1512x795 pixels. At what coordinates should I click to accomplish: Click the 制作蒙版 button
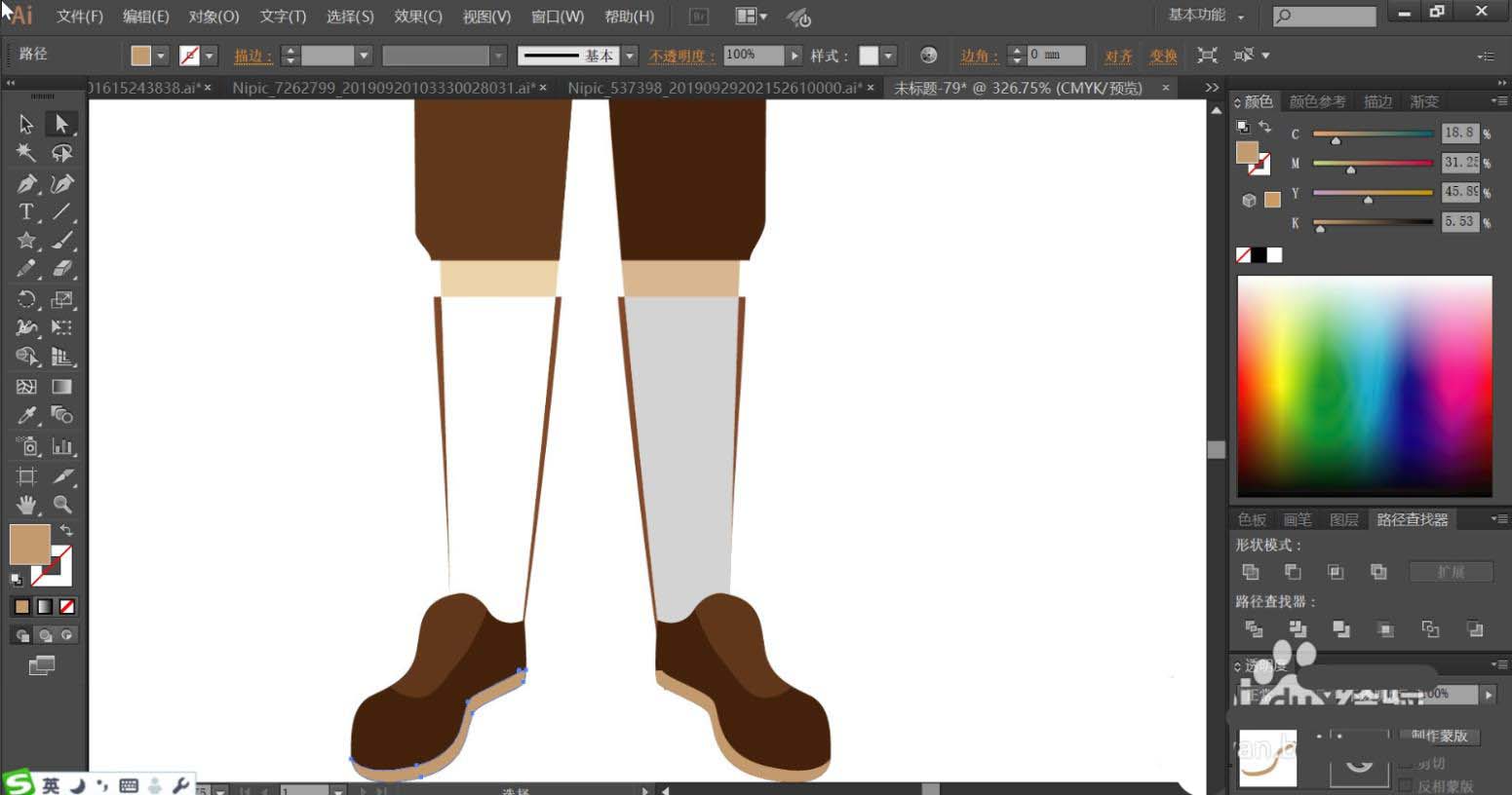pos(1439,736)
